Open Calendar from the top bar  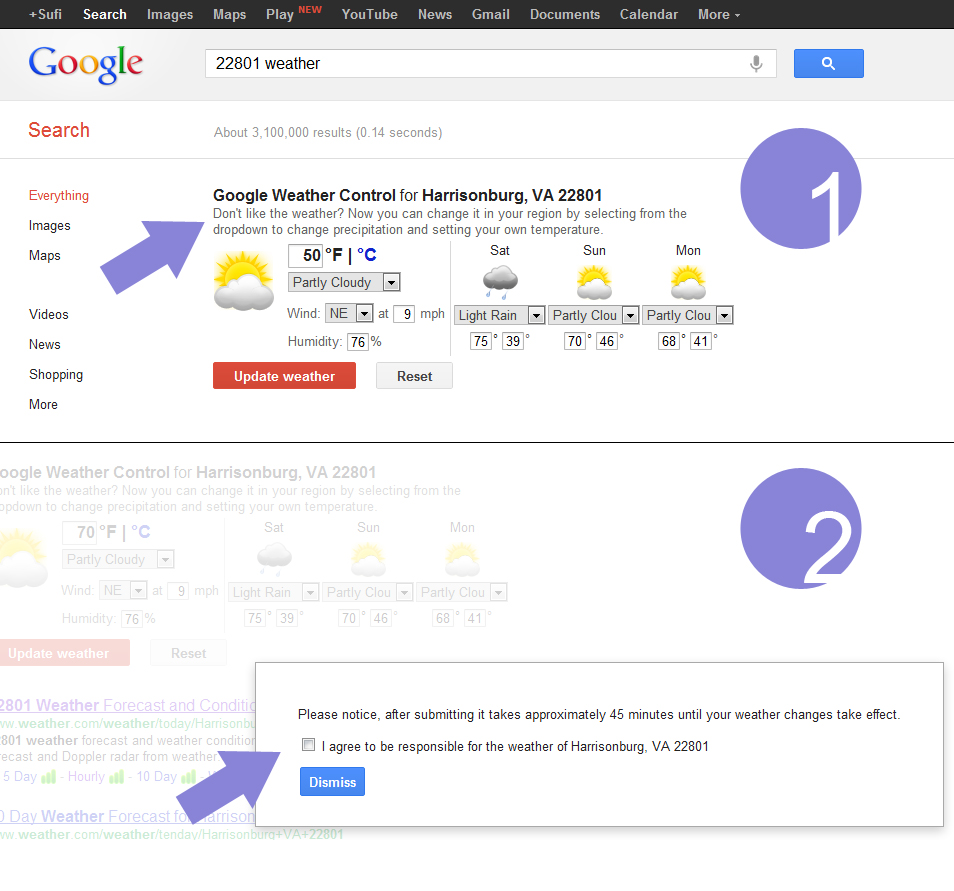[x=649, y=14]
